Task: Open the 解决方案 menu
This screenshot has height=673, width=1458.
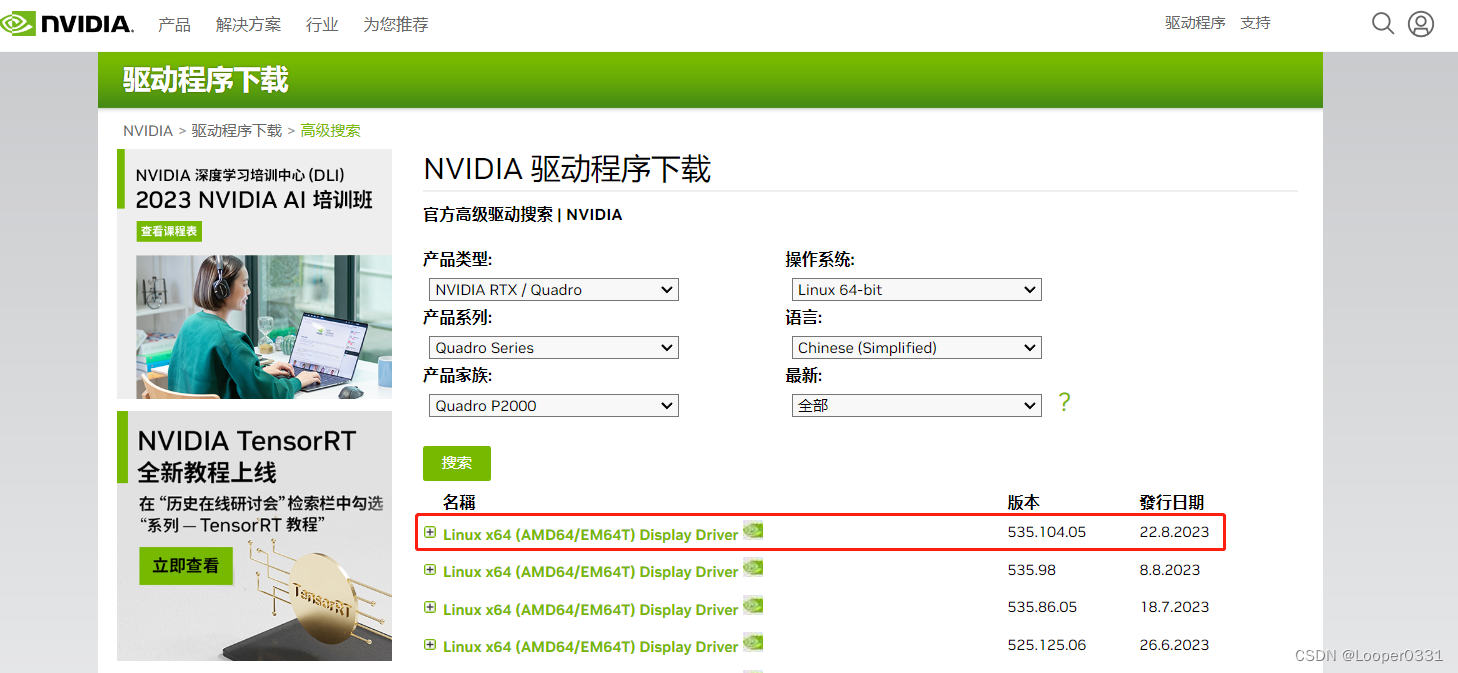Action: click(x=248, y=24)
